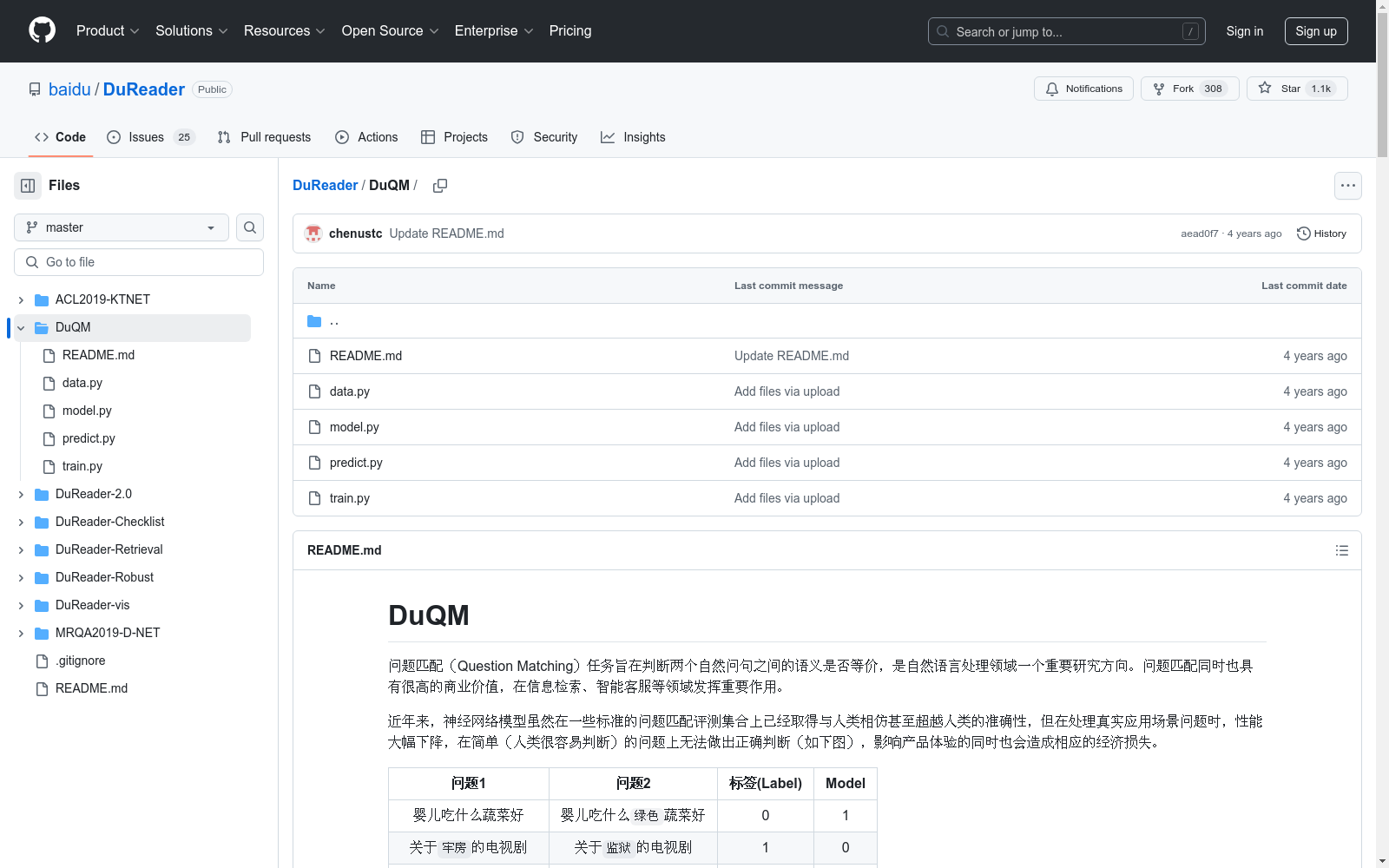Expand DuReader-Retrieval folder chevron
The width and height of the screenshot is (1389, 868).
pyautogui.click(x=21, y=549)
